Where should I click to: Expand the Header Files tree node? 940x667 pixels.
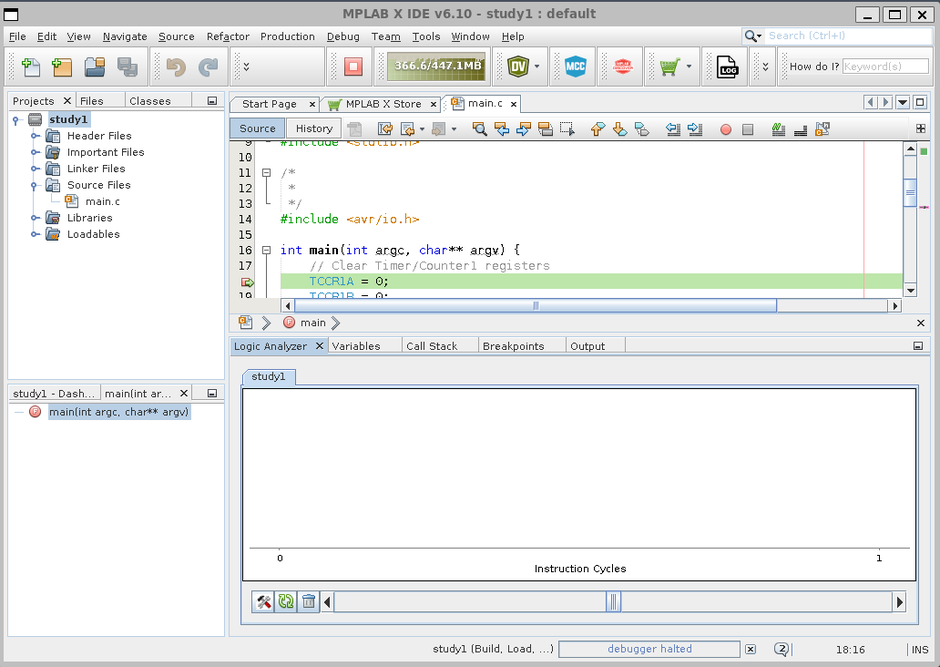(x=35, y=136)
